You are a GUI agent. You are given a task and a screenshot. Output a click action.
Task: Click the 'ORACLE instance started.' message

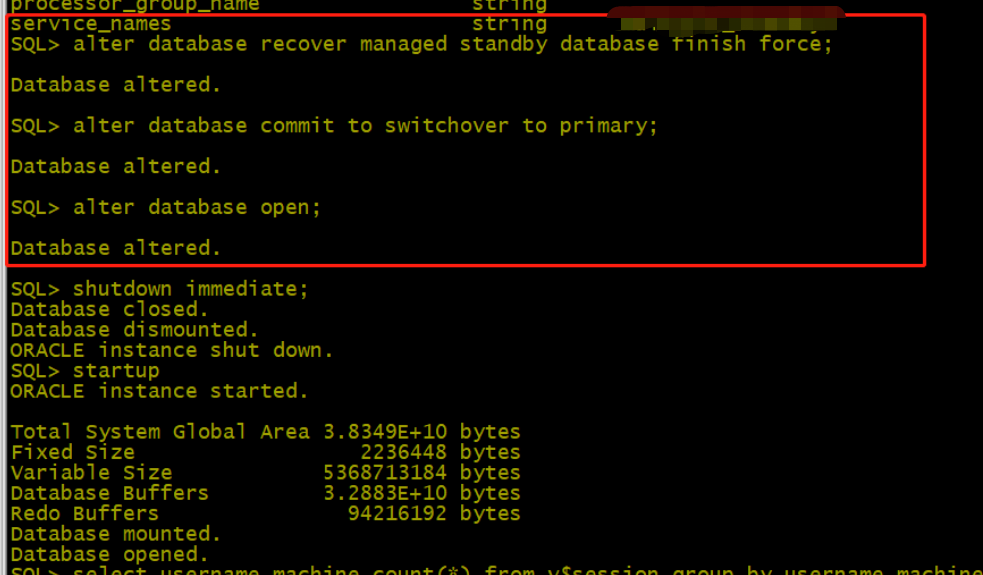(160, 391)
